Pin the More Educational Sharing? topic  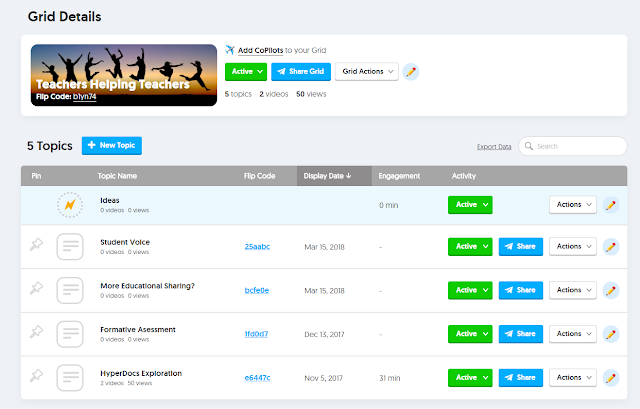pyautogui.click(x=36, y=288)
